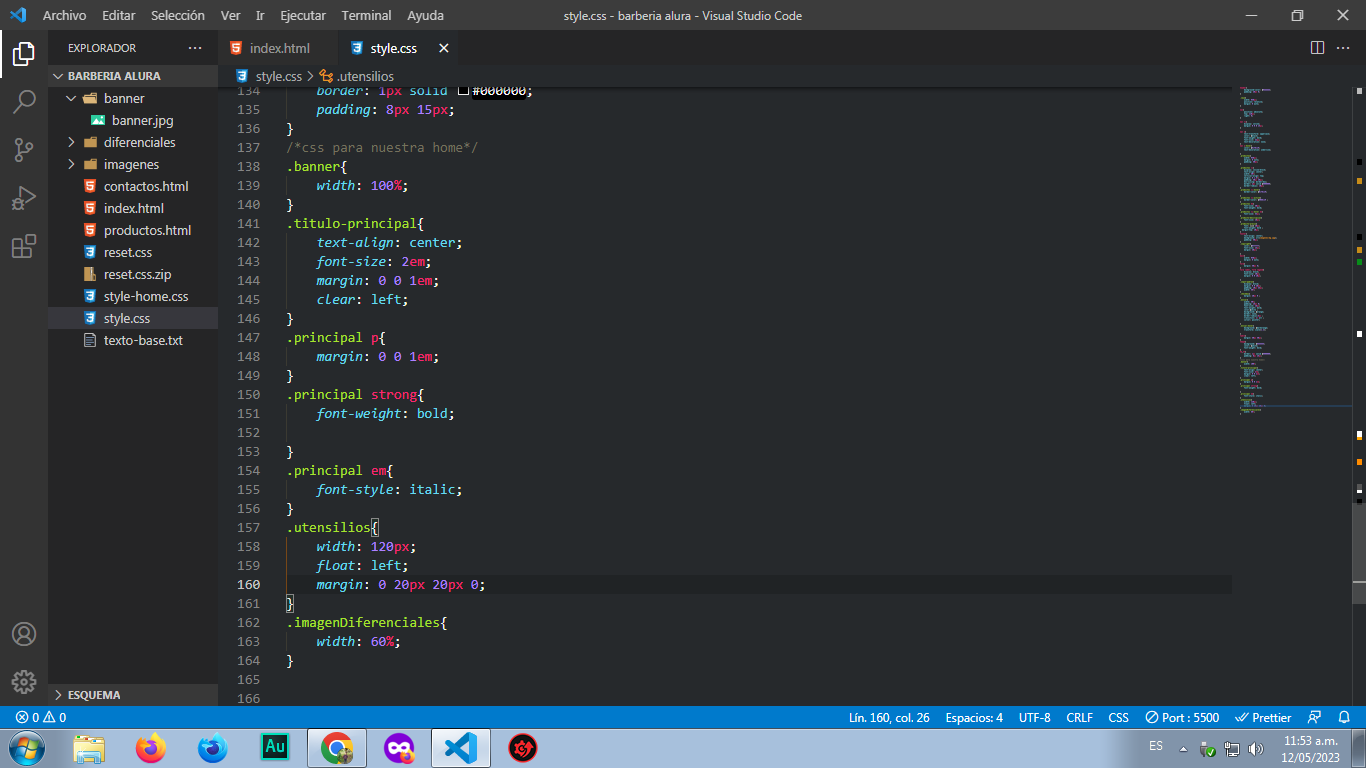Click the ES language indicator in system tray
Screen dimensions: 1366x768
pyautogui.click(x=1156, y=747)
